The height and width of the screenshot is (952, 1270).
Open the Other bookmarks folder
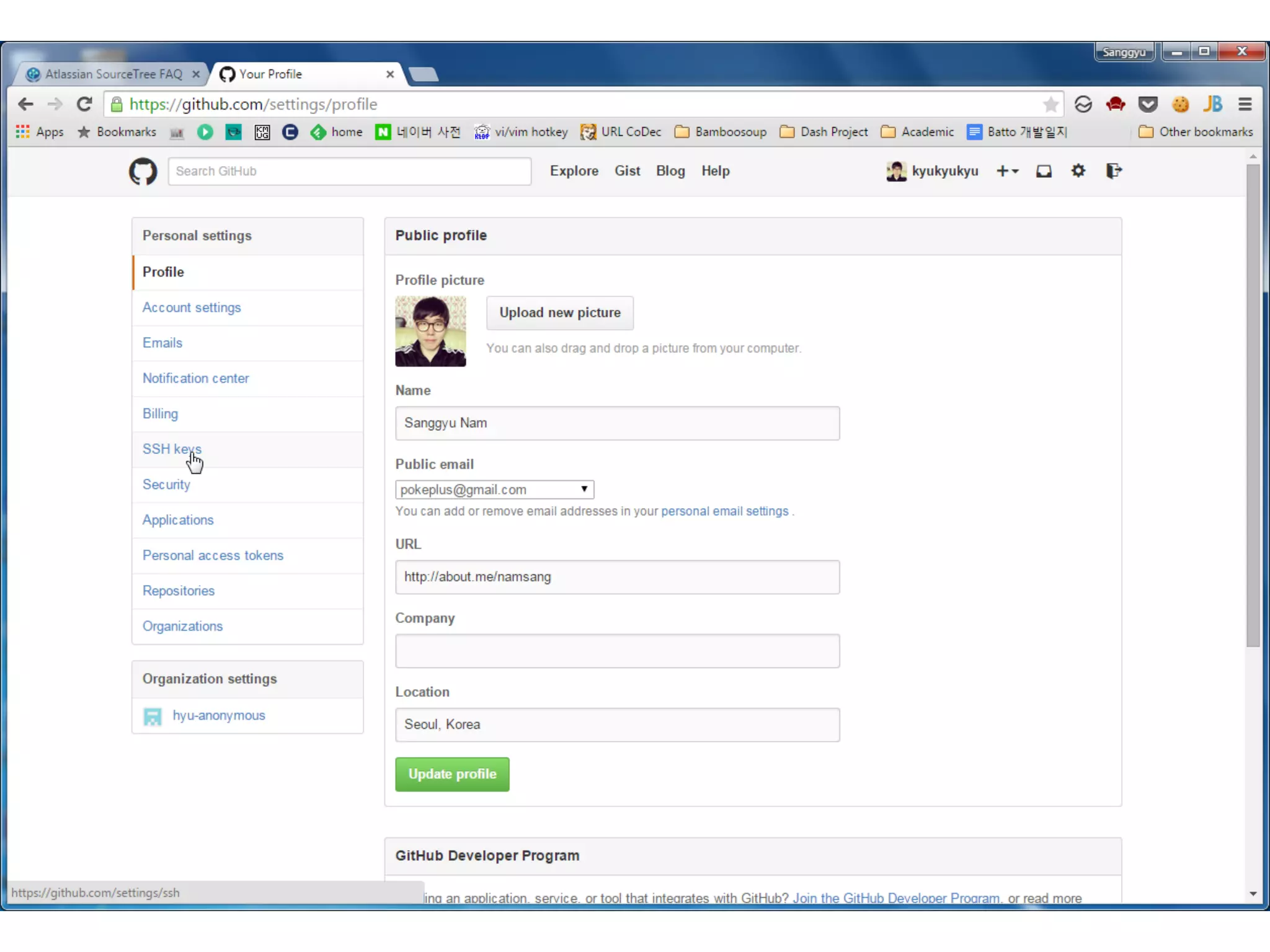[1196, 131]
